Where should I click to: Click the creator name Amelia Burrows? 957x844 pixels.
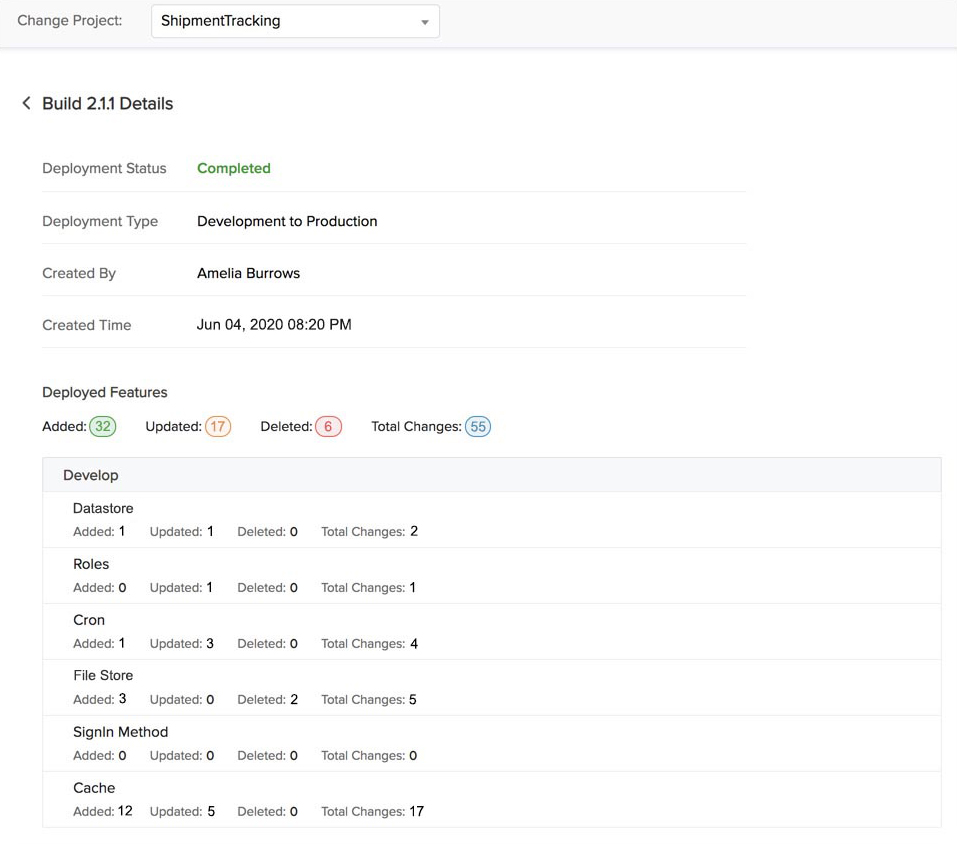coord(249,273)
